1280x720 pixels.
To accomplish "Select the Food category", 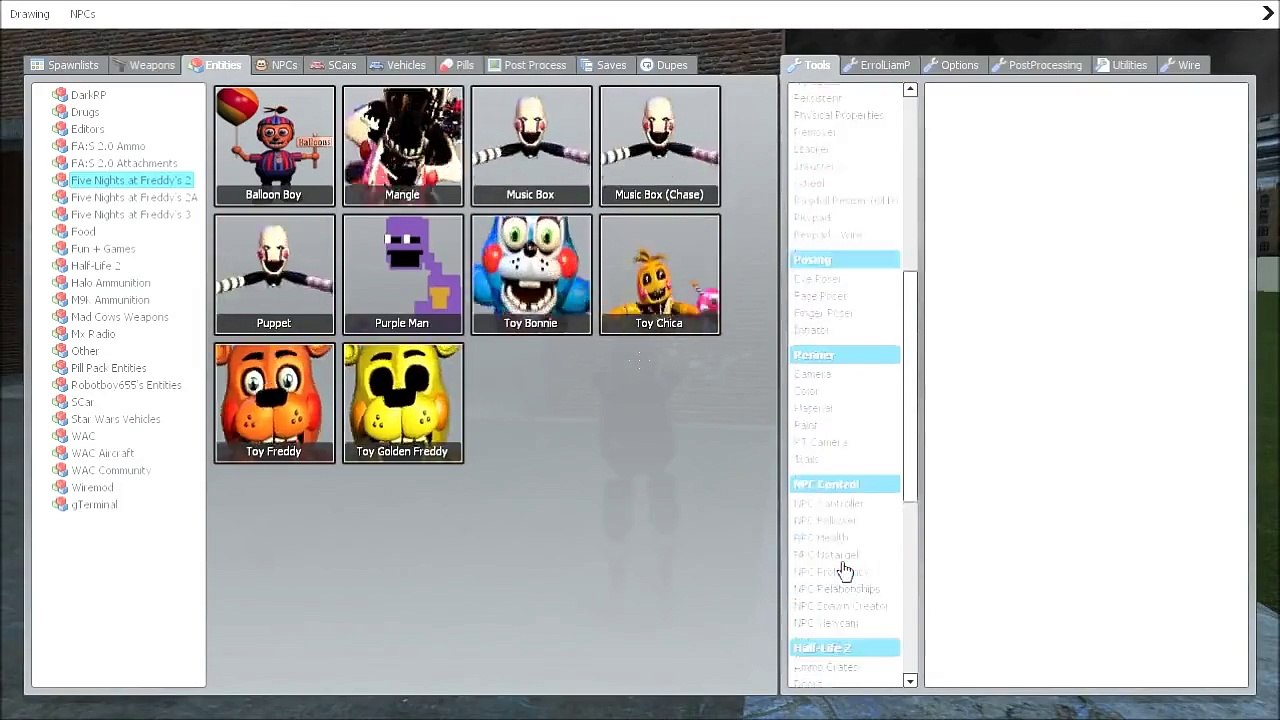I will (x=83, y=231).
